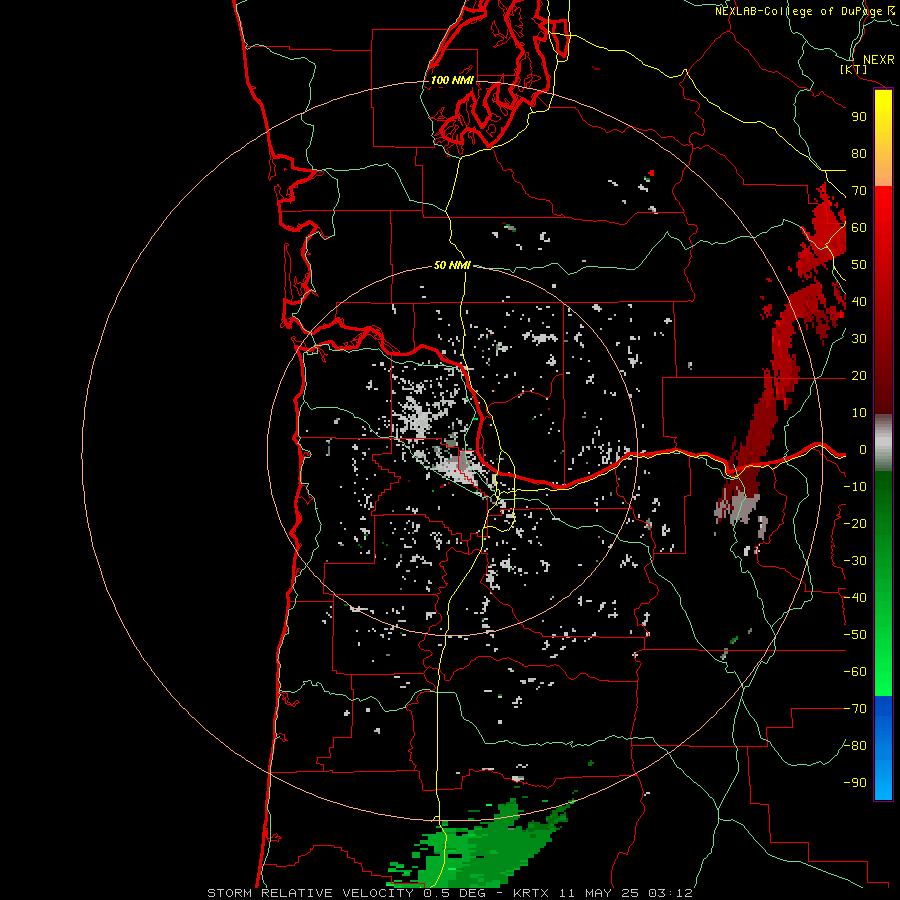Screen dimensions: 900x900
Task: Click the -20 knots scale label
Action: coord(855,524)
